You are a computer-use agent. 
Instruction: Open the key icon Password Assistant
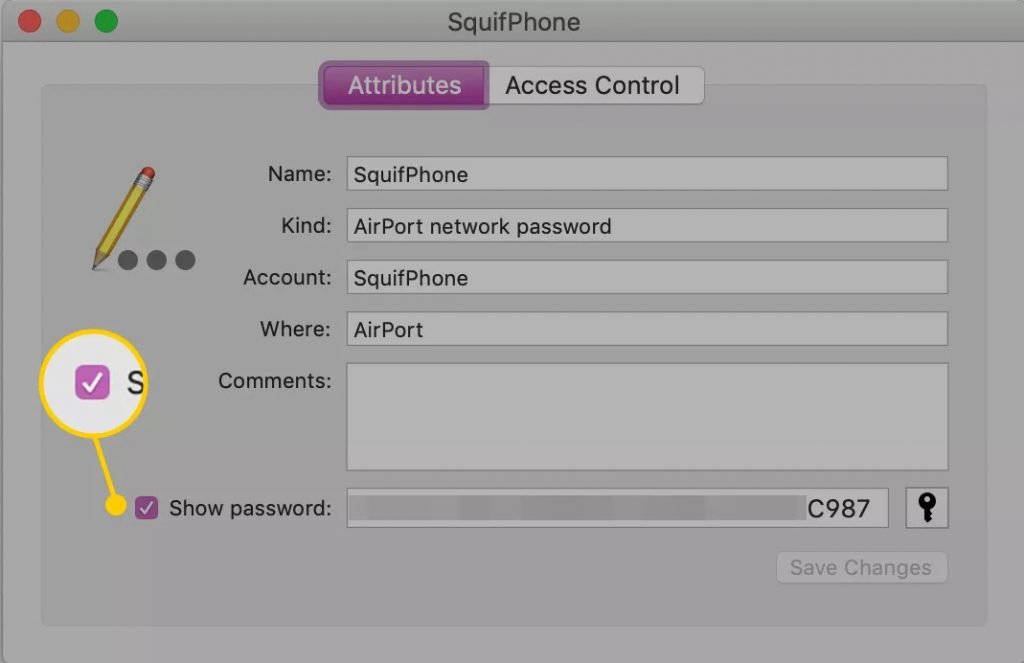tap(926, 508)
